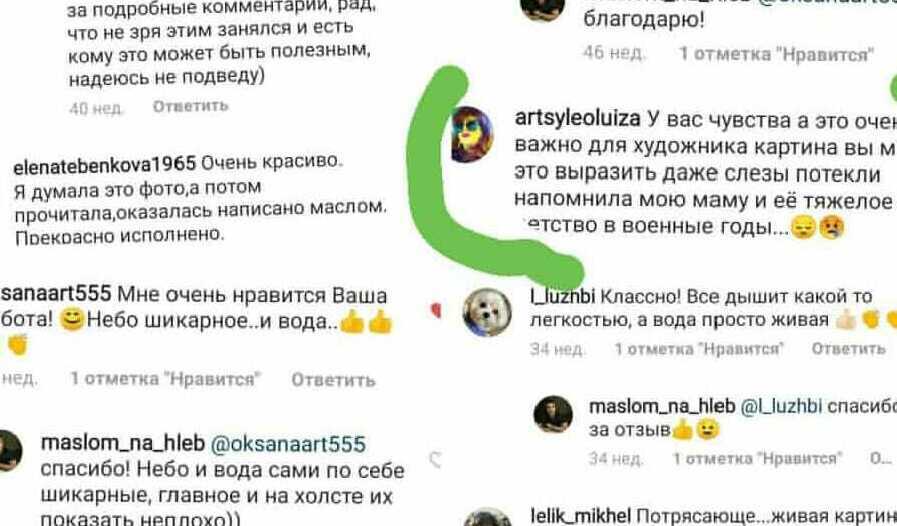Like l_luzhbi's comment with the red heart icon
897x526 pixels.
pos(436,310)
